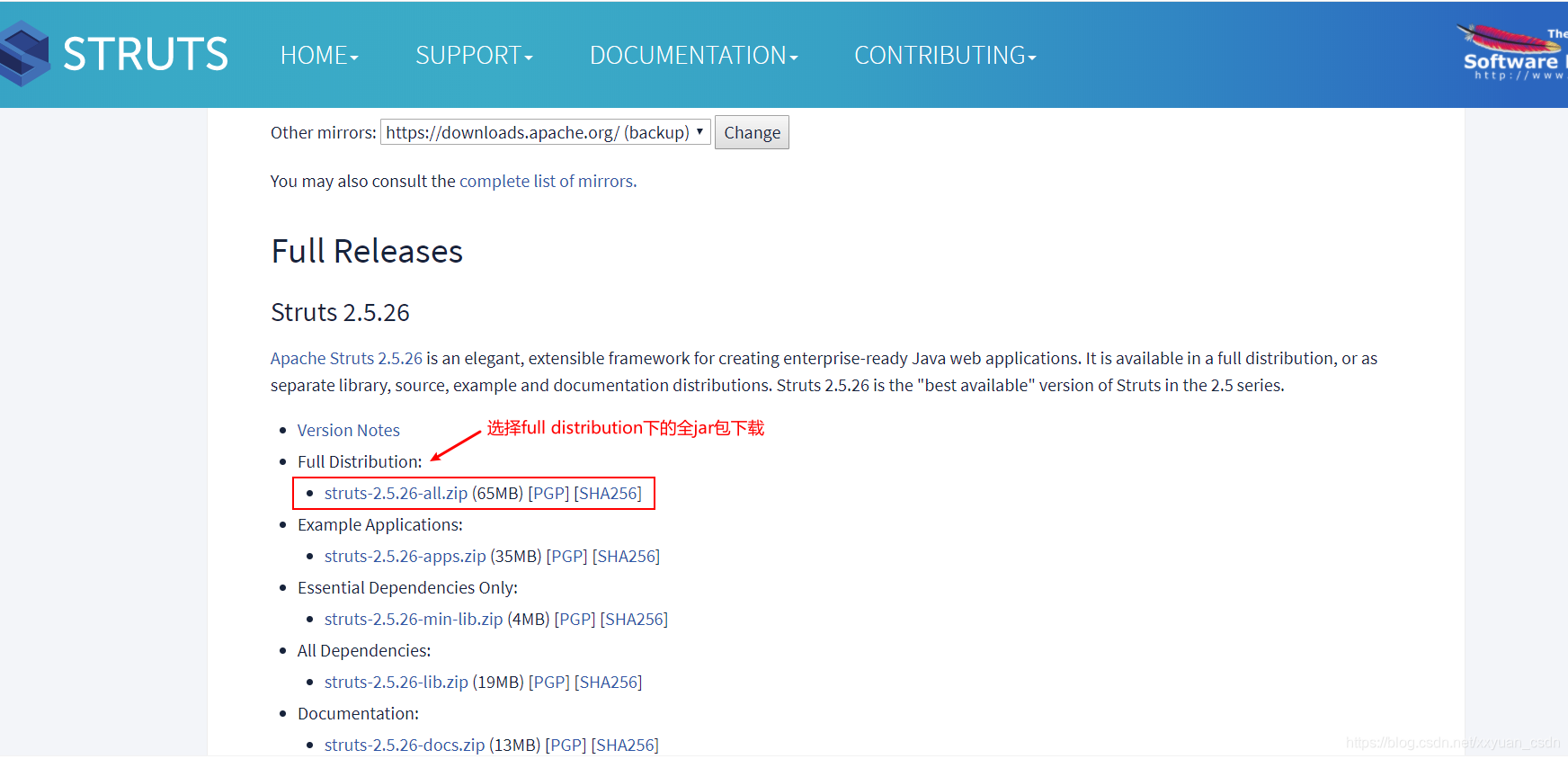The image size is (1568, 759).
Task: Click the Example Applications: label
Action: click(x=380, y=524)
